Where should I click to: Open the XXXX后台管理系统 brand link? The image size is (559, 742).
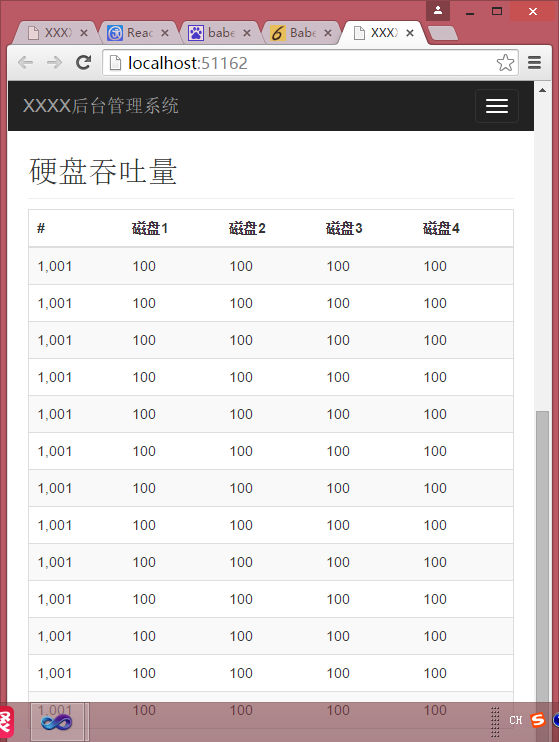pyautogui.click(x=101, y=106)
